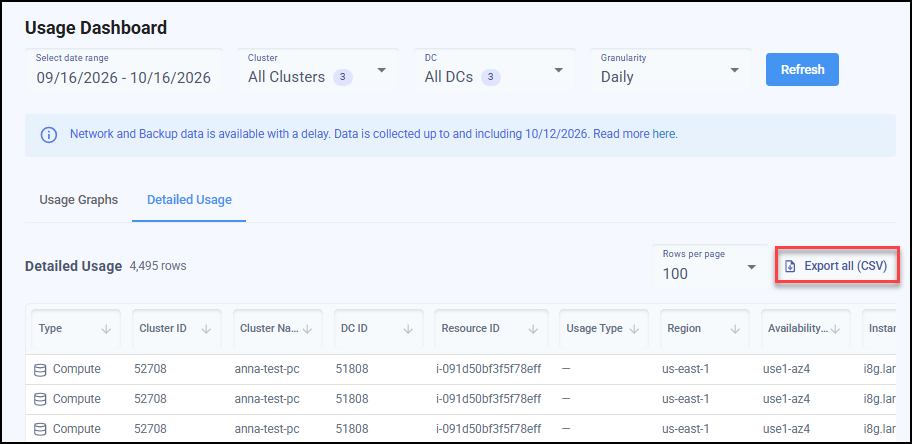912x444 pixels.
Task: Click the Refresh button
Action: tap(802, 70)
